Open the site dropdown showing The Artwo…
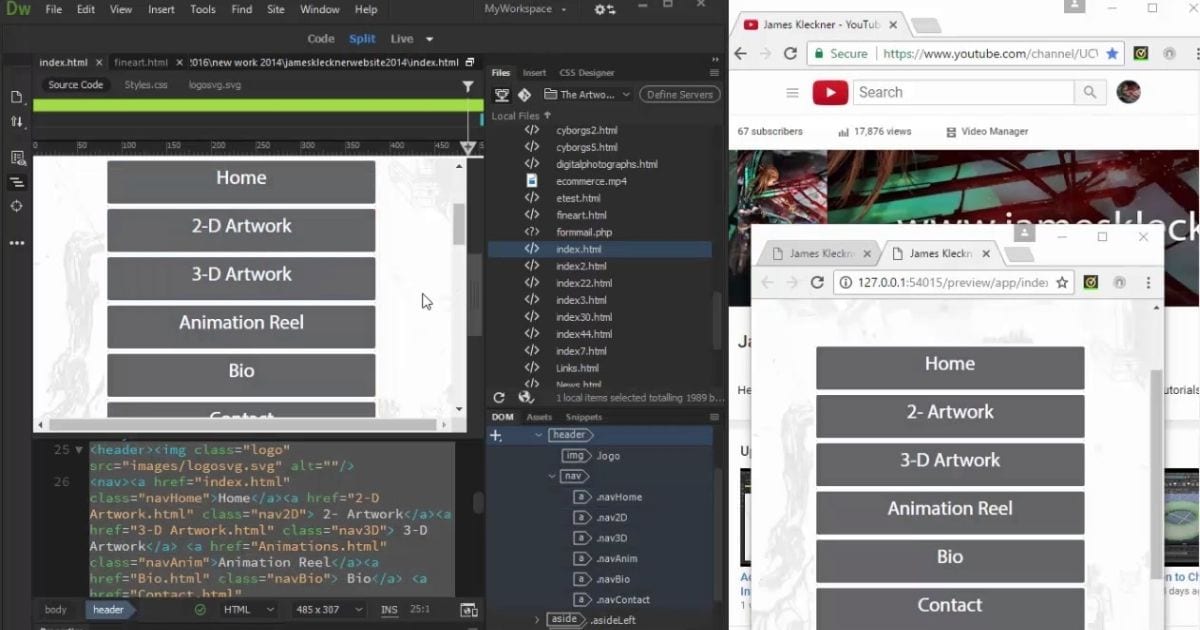This screenshot has width=1200, height=630. (x=587, y=95)
